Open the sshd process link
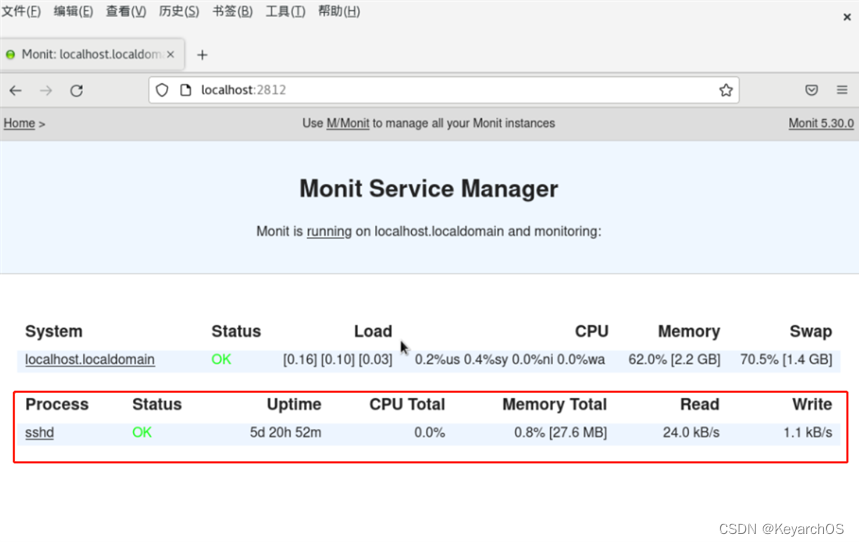The image size is (859, 546). click(x=39, y=433)
